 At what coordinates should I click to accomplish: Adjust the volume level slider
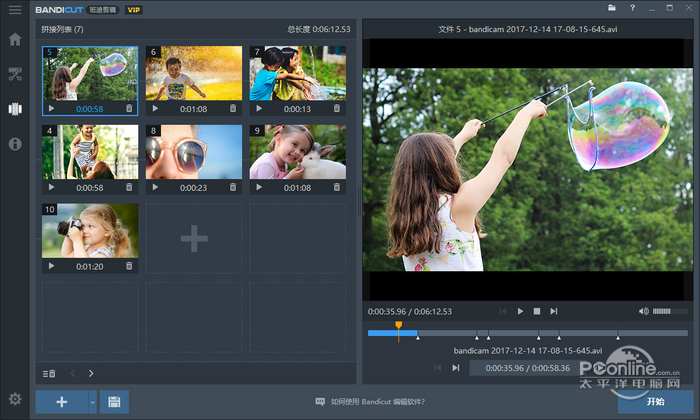click(670, 311)
